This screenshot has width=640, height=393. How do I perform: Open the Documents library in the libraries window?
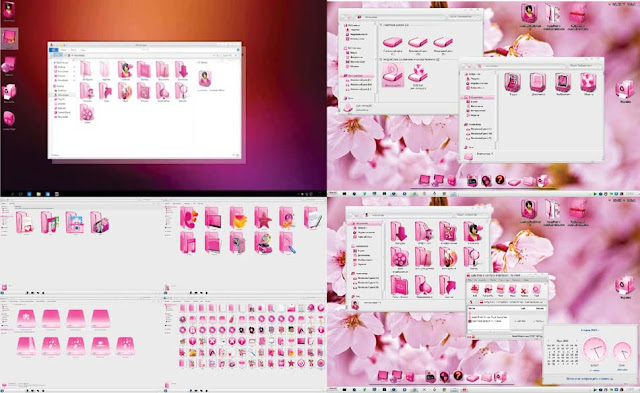click(x=538, y=82)
